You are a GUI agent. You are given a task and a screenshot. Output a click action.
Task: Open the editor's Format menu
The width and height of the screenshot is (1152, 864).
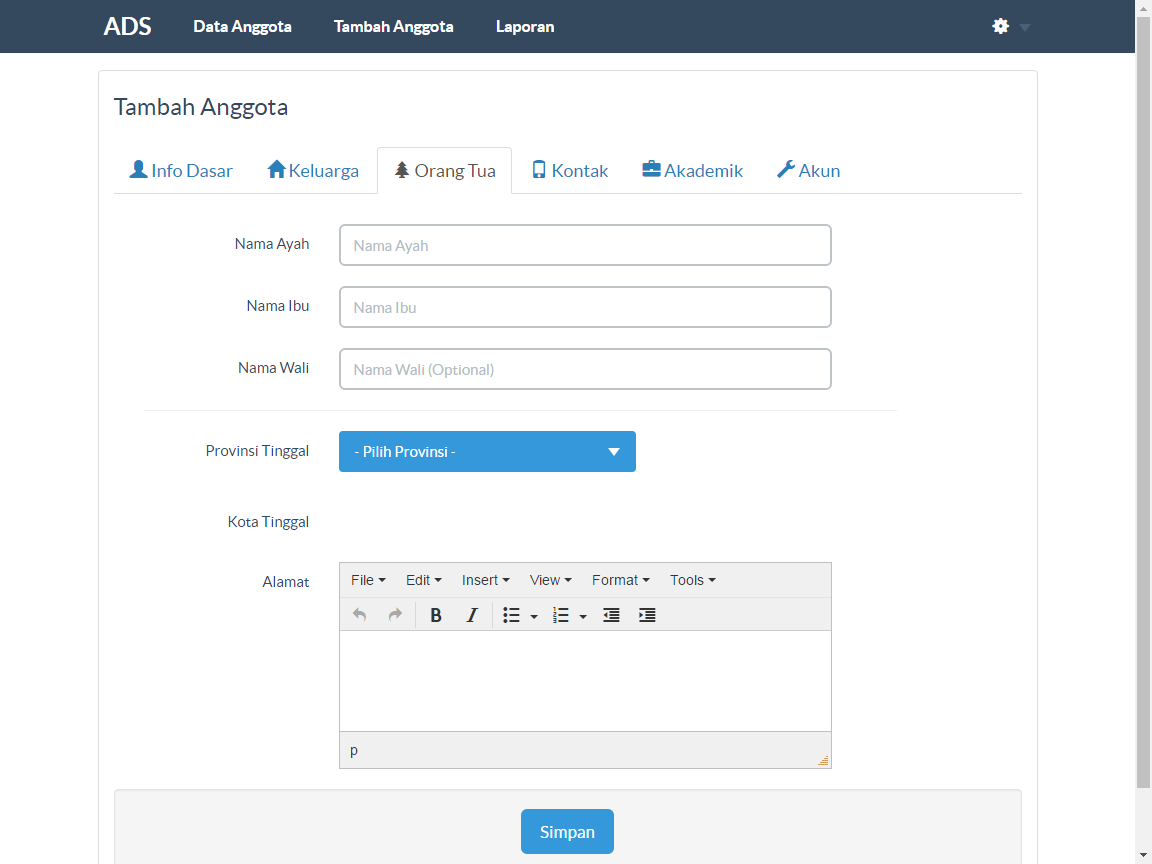tap(620, 580)
